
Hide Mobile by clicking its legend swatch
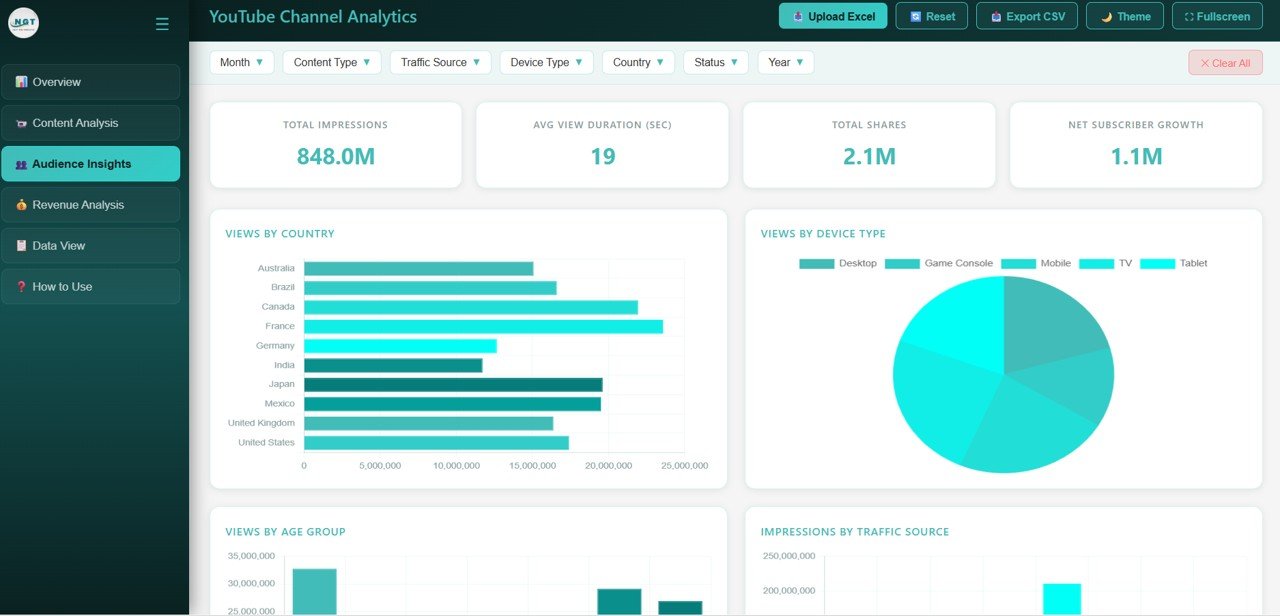tap(1018, 263)
